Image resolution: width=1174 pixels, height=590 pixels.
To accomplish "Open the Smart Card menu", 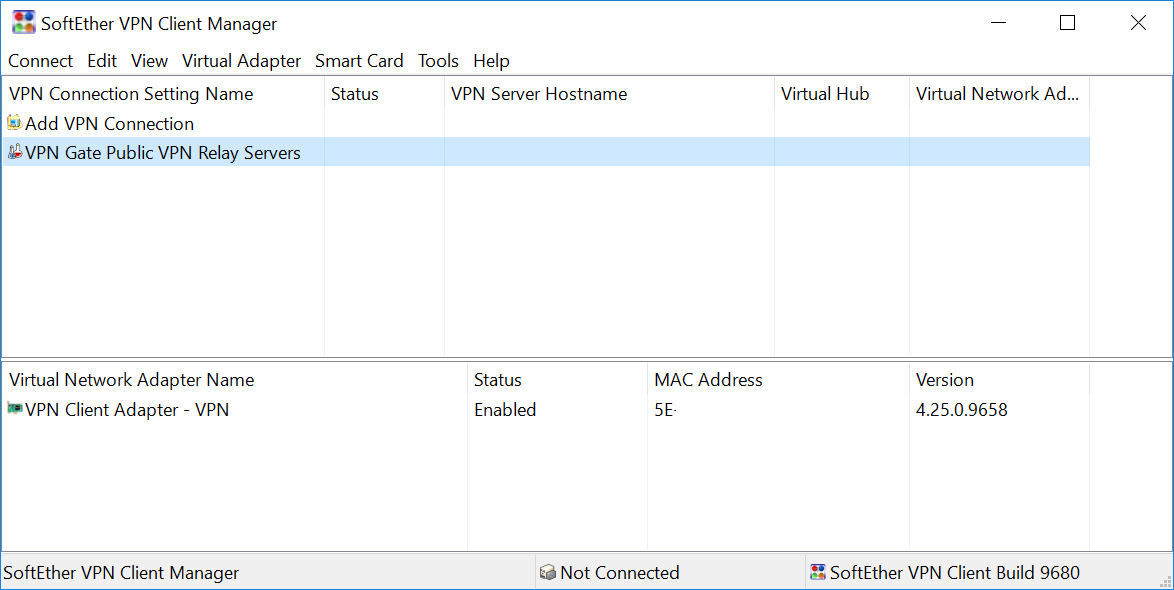I will point(359,61).
